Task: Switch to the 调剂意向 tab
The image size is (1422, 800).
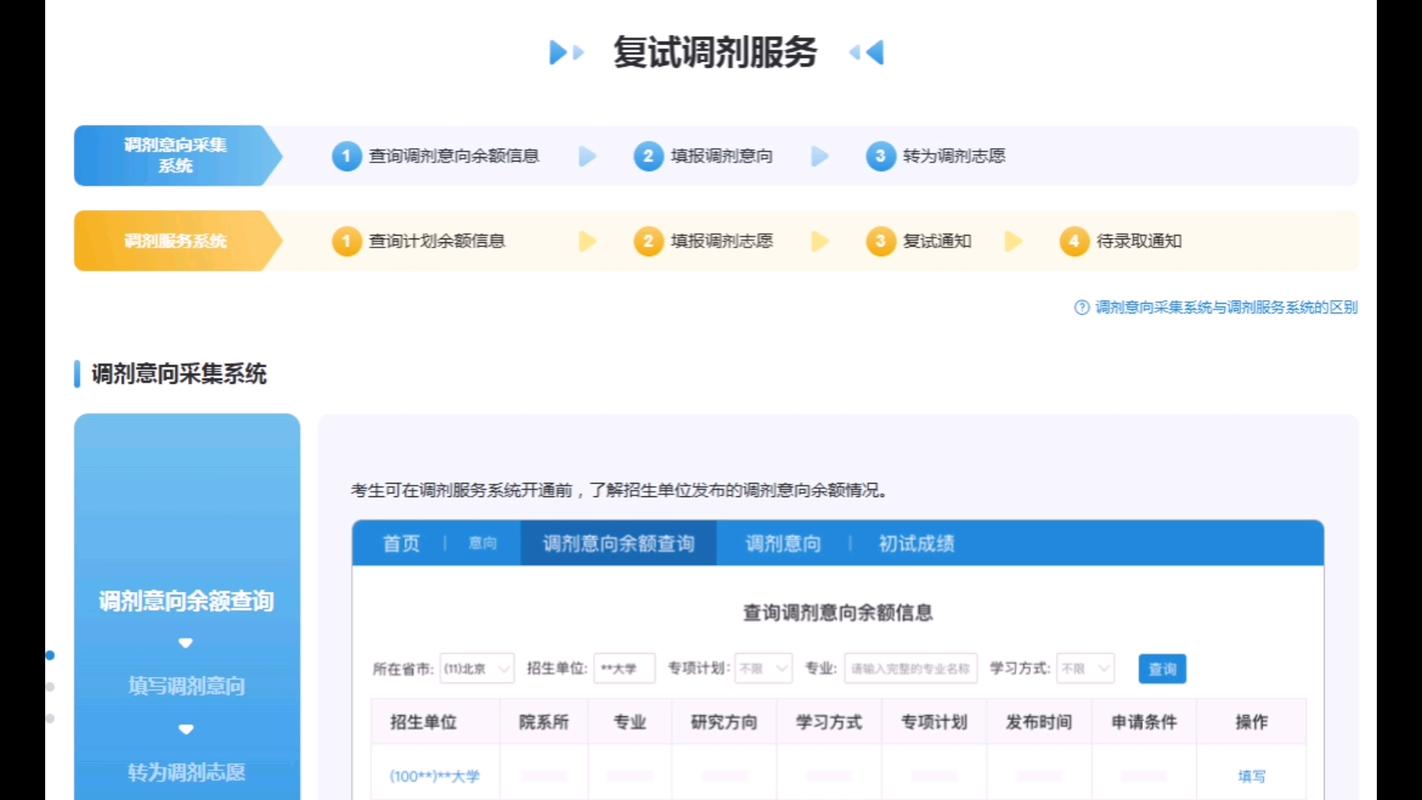Action: [783, 544]
